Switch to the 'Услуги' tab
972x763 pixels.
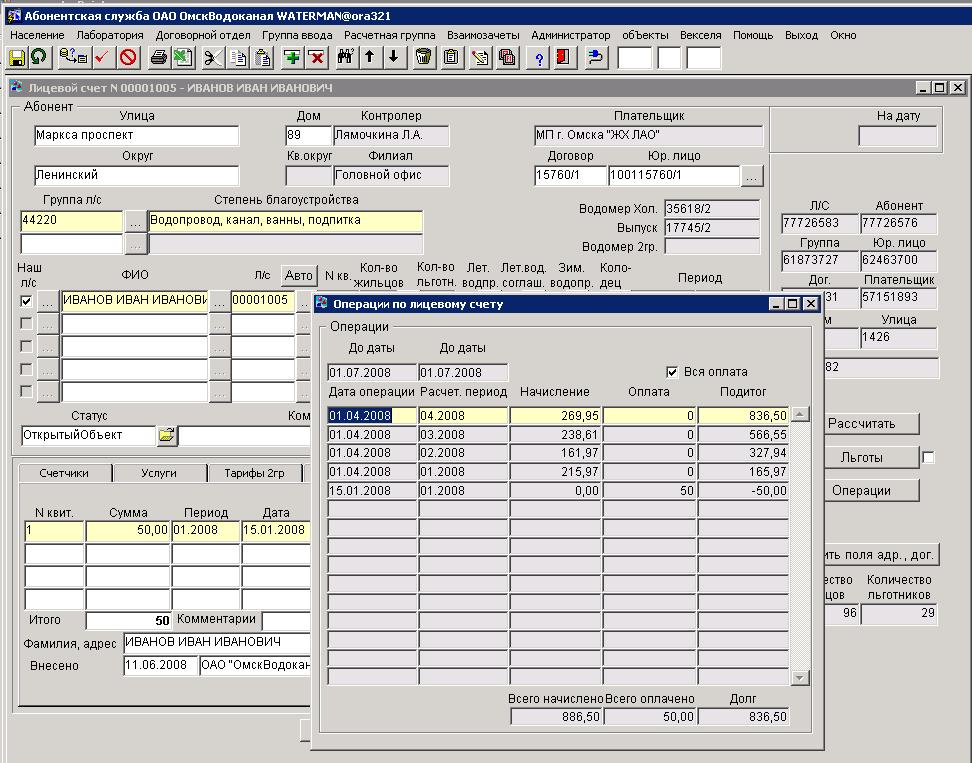159,473
